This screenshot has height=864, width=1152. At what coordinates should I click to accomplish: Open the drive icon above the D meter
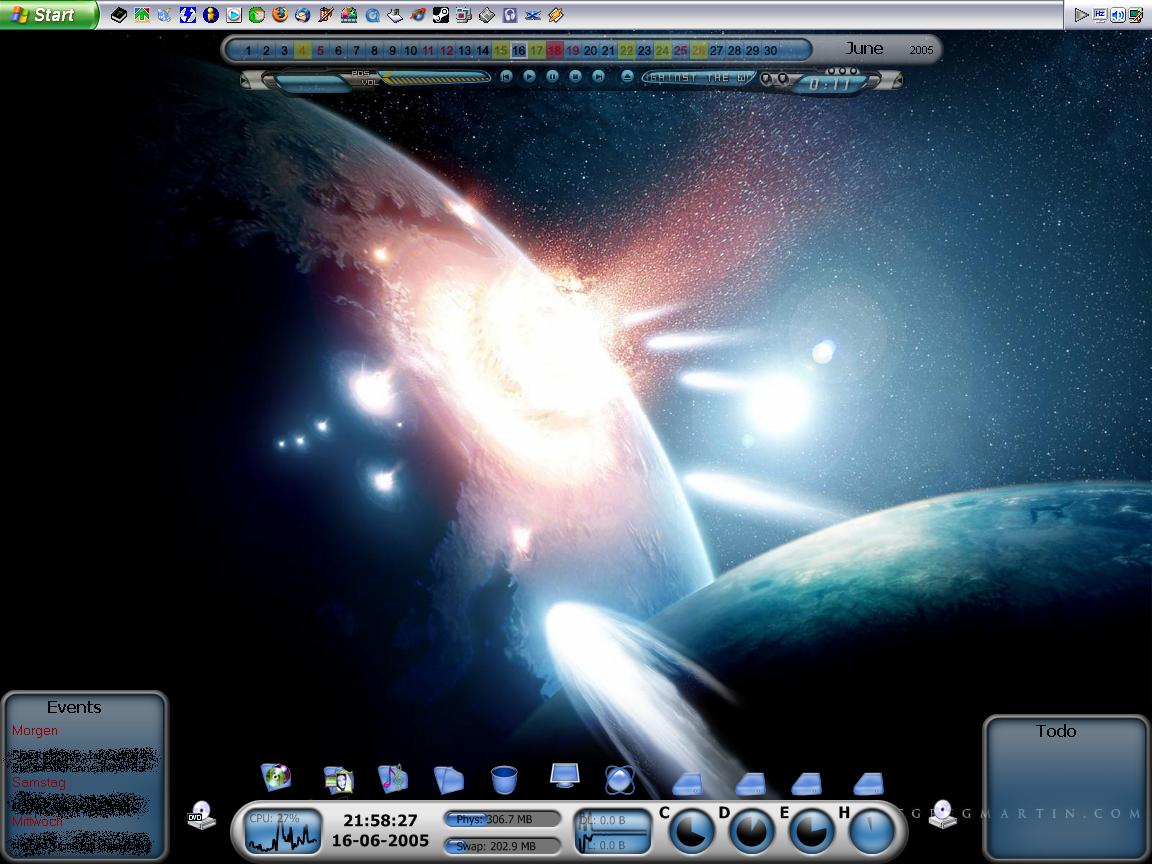(750, 784)
